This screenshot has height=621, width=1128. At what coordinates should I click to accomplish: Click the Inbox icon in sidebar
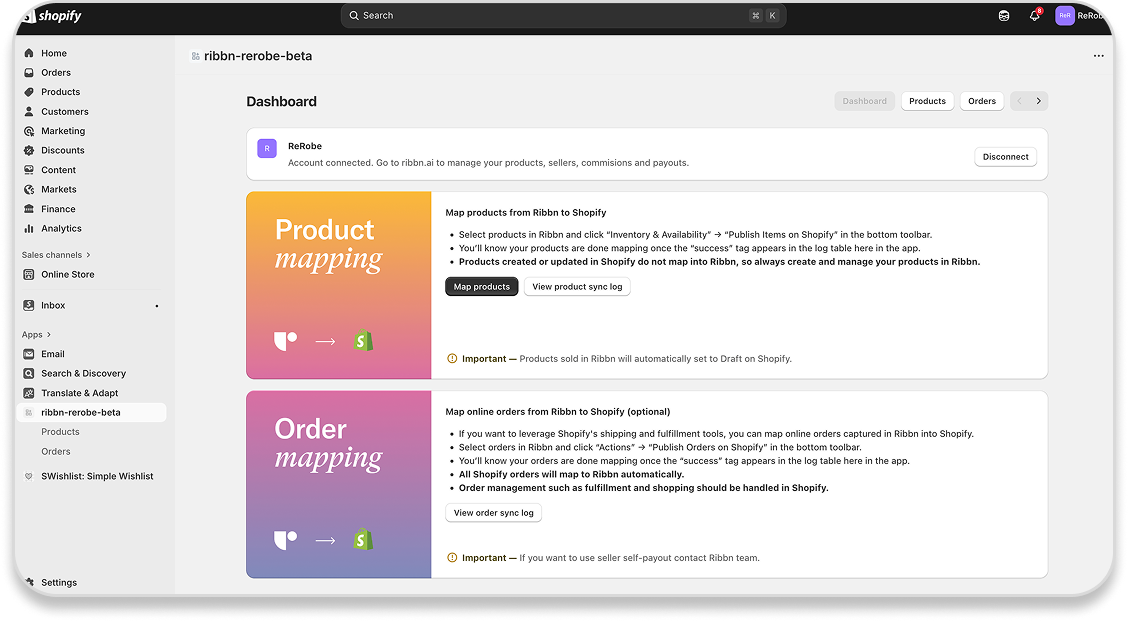click(x=29, y=305)
